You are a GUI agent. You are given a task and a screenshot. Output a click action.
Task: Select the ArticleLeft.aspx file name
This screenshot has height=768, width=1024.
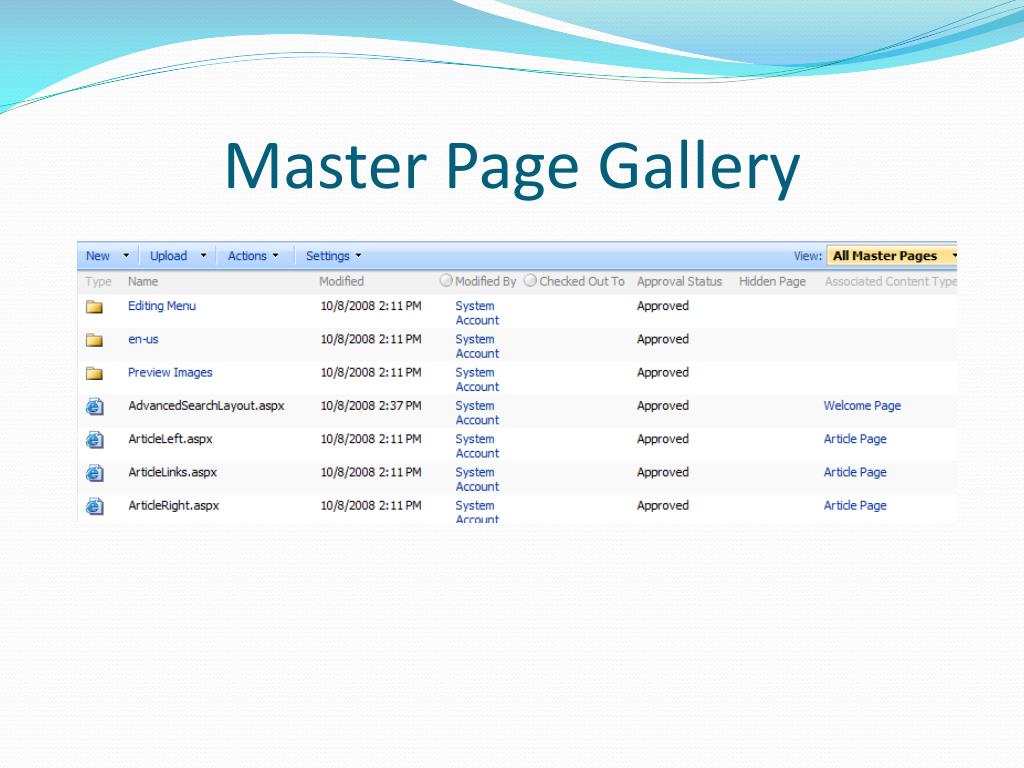point(170,439)
